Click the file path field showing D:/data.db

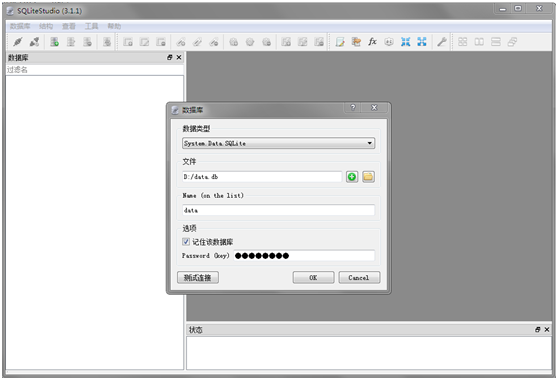tap(262, 177)
